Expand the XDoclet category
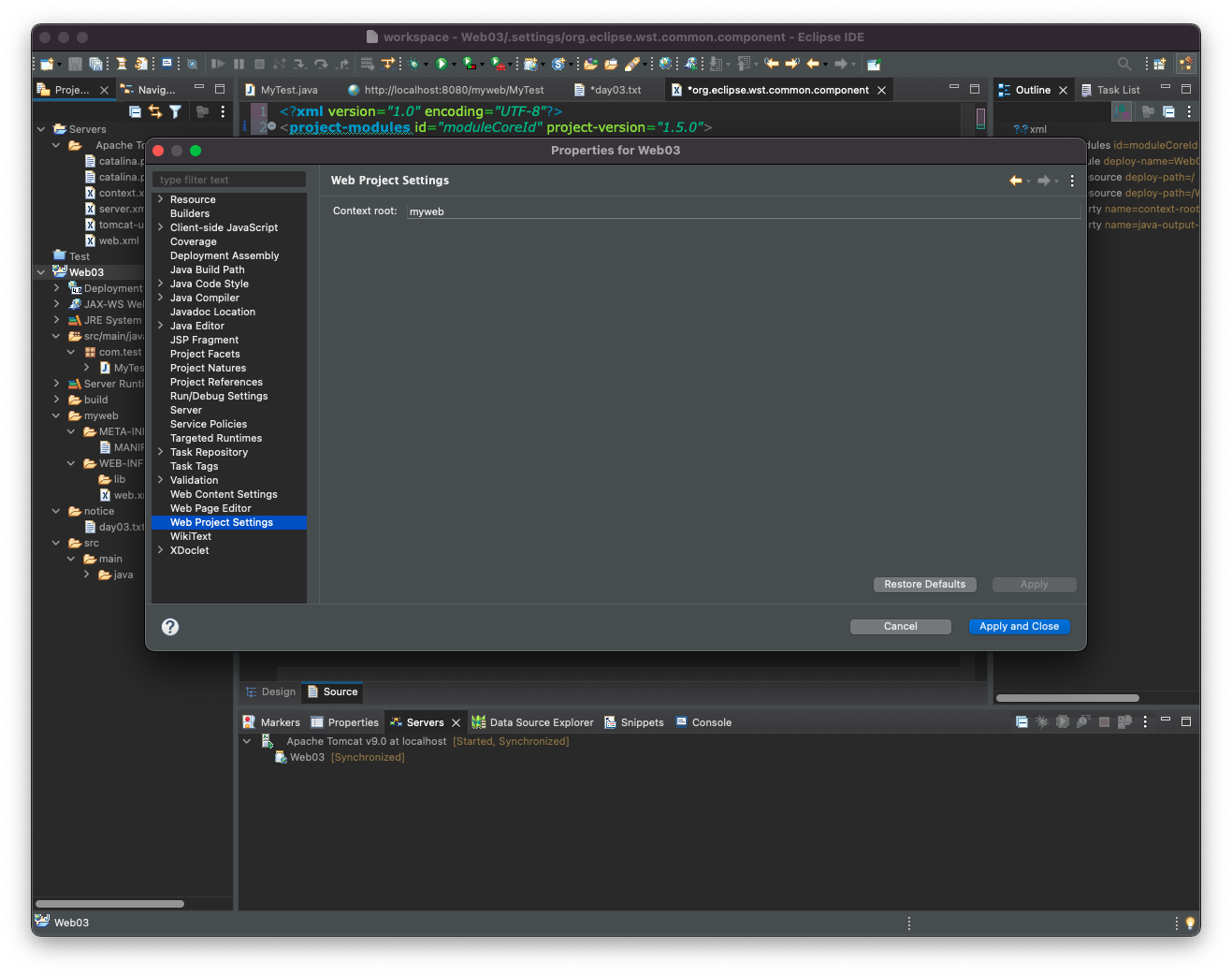Image resolution: width=1232 pixels, height=975 pixels. click(161, 550)
